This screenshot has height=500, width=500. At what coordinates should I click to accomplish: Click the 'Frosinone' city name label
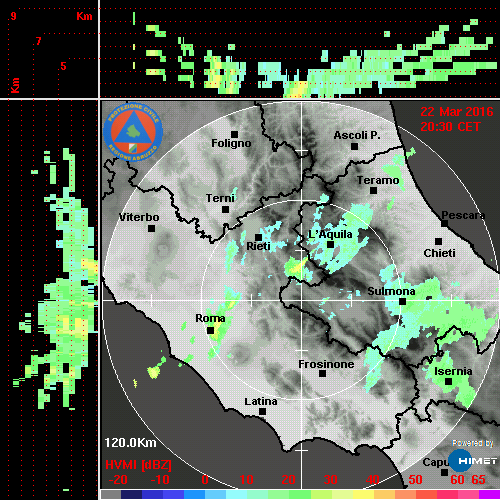click(x=326, y=364)
